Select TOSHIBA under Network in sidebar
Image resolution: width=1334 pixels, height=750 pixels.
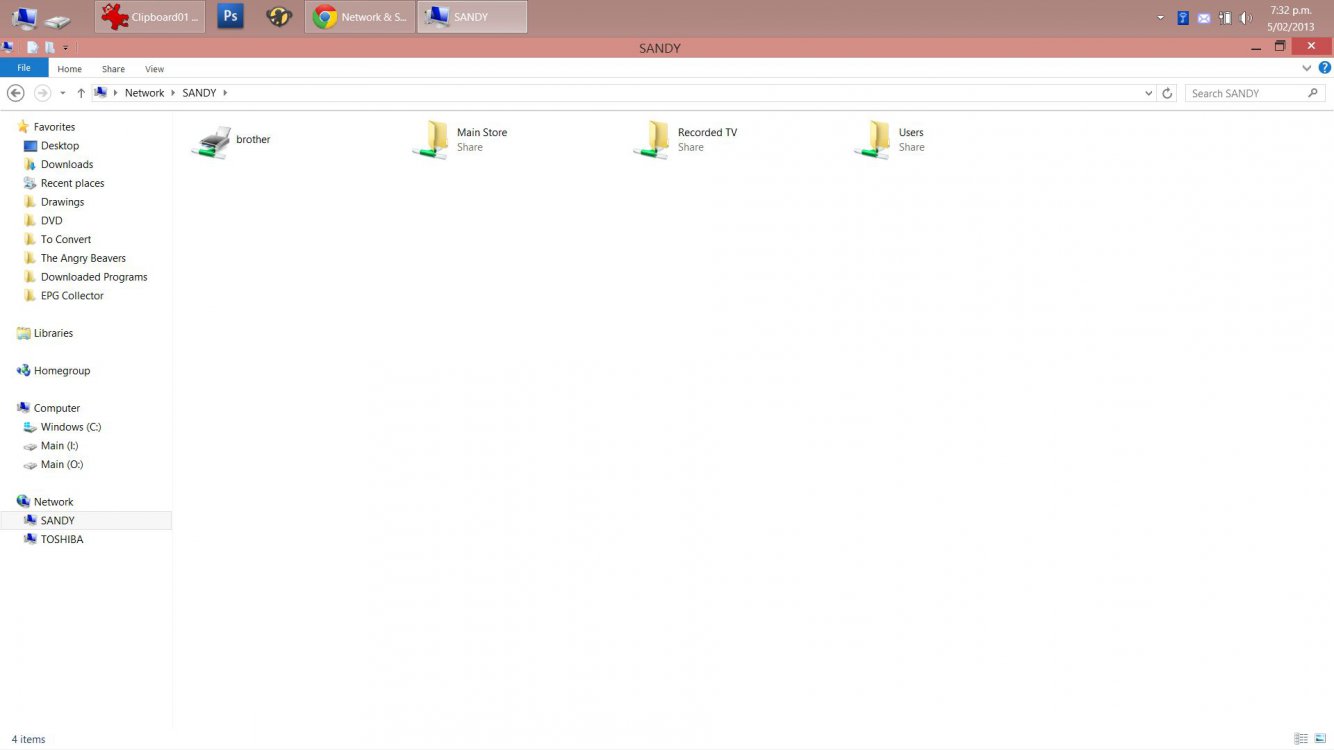[62, 539]
